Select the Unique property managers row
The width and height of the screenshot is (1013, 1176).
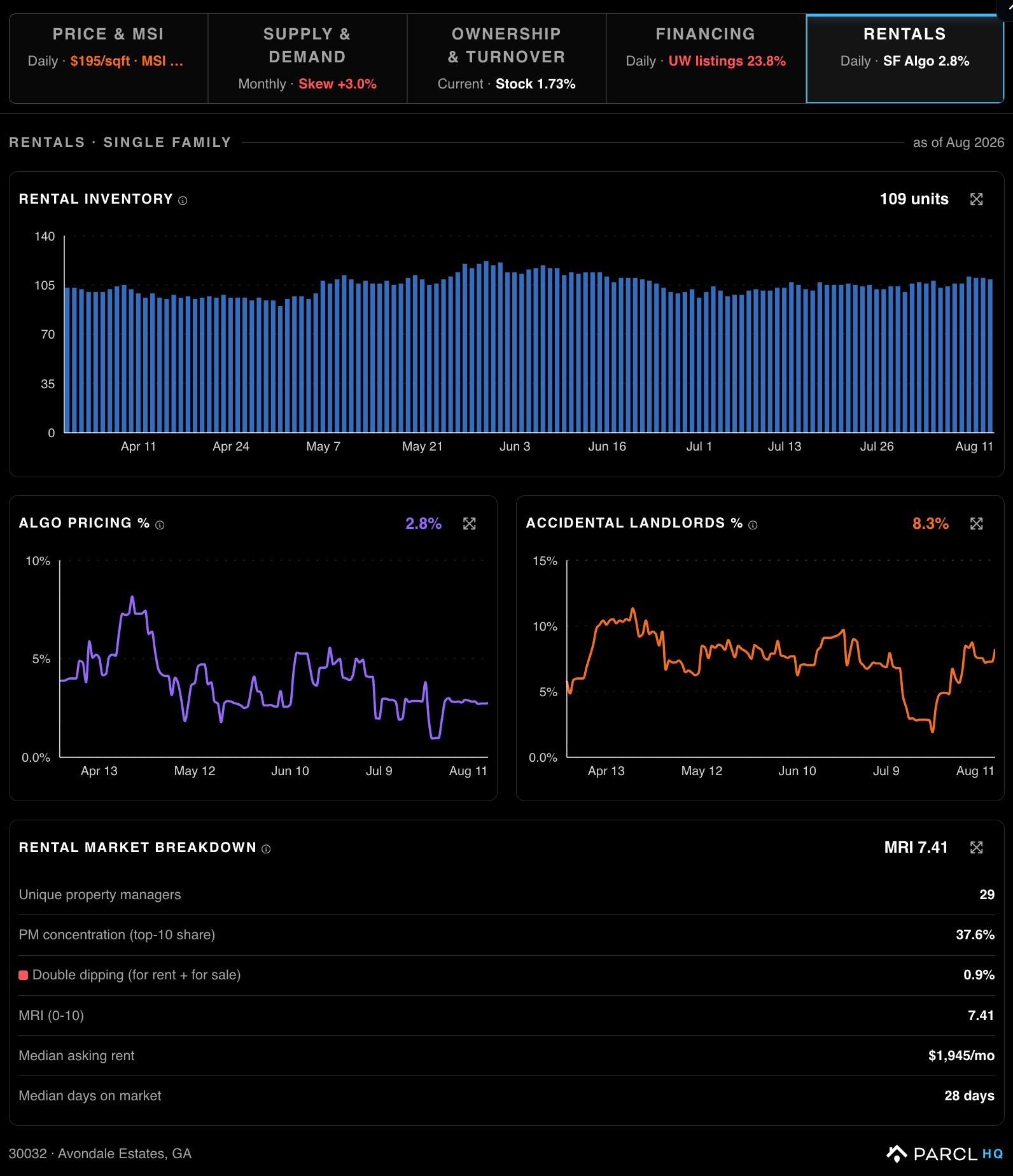[x=506, y=895]
